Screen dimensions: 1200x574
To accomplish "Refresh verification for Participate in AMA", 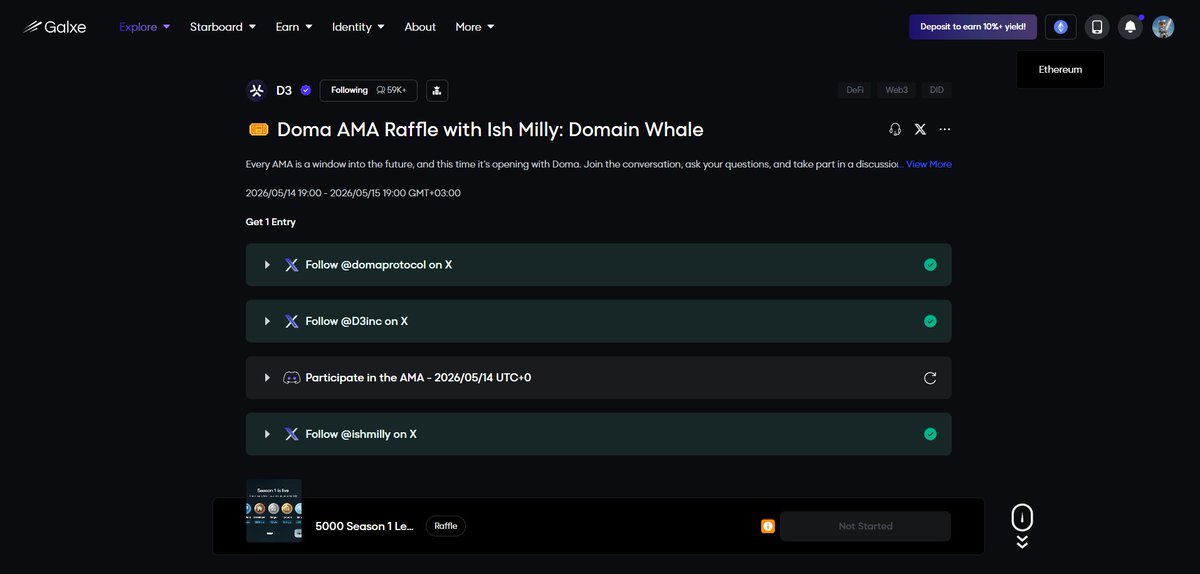I will click(930, 378).
